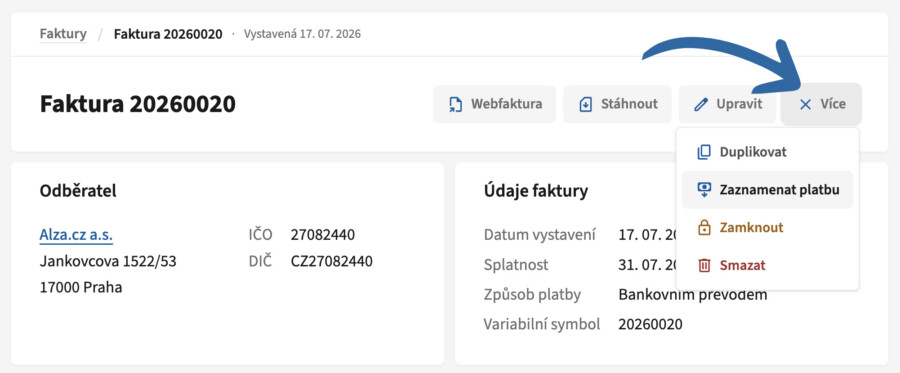Click the Upravit pencil icon
This screenshot has height=373, width=900.
(x=701, y=104)
